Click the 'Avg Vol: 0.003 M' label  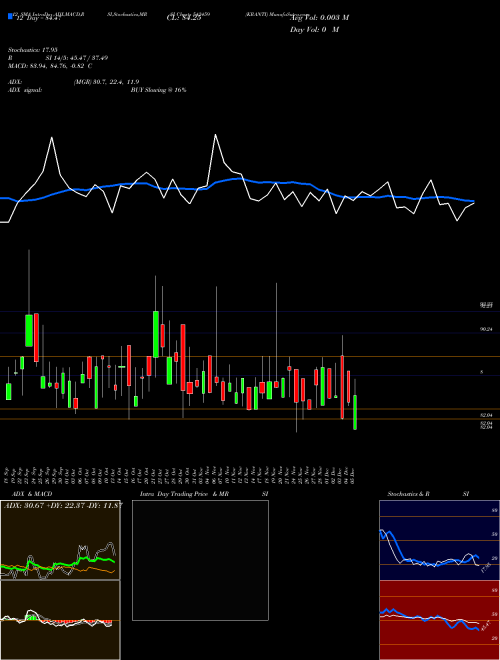coord(319,17)
